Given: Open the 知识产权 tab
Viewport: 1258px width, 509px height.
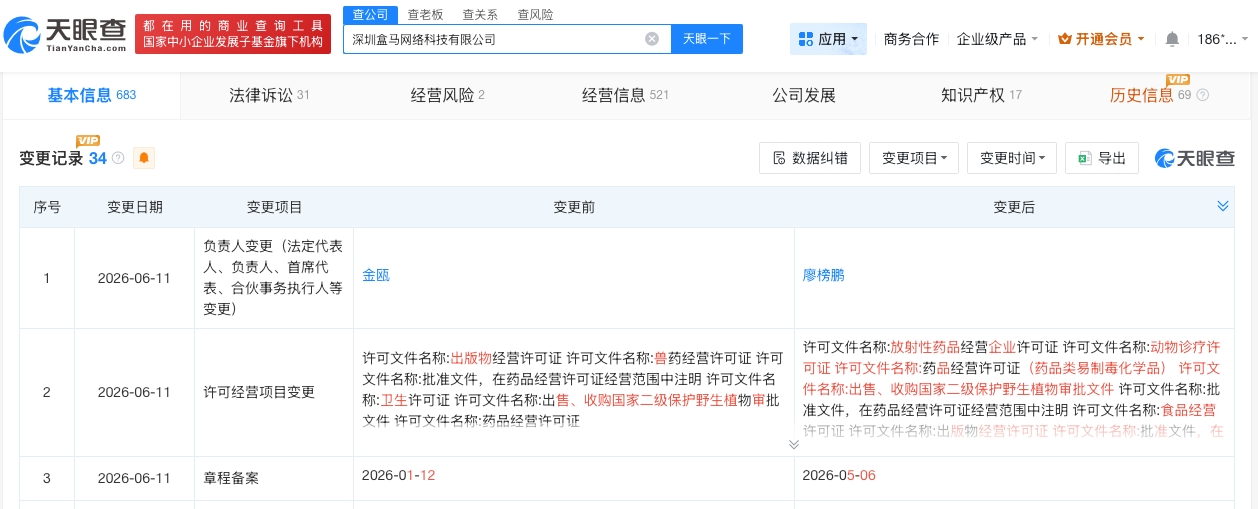Looking at the screenshot, I should tap(981, 96).
